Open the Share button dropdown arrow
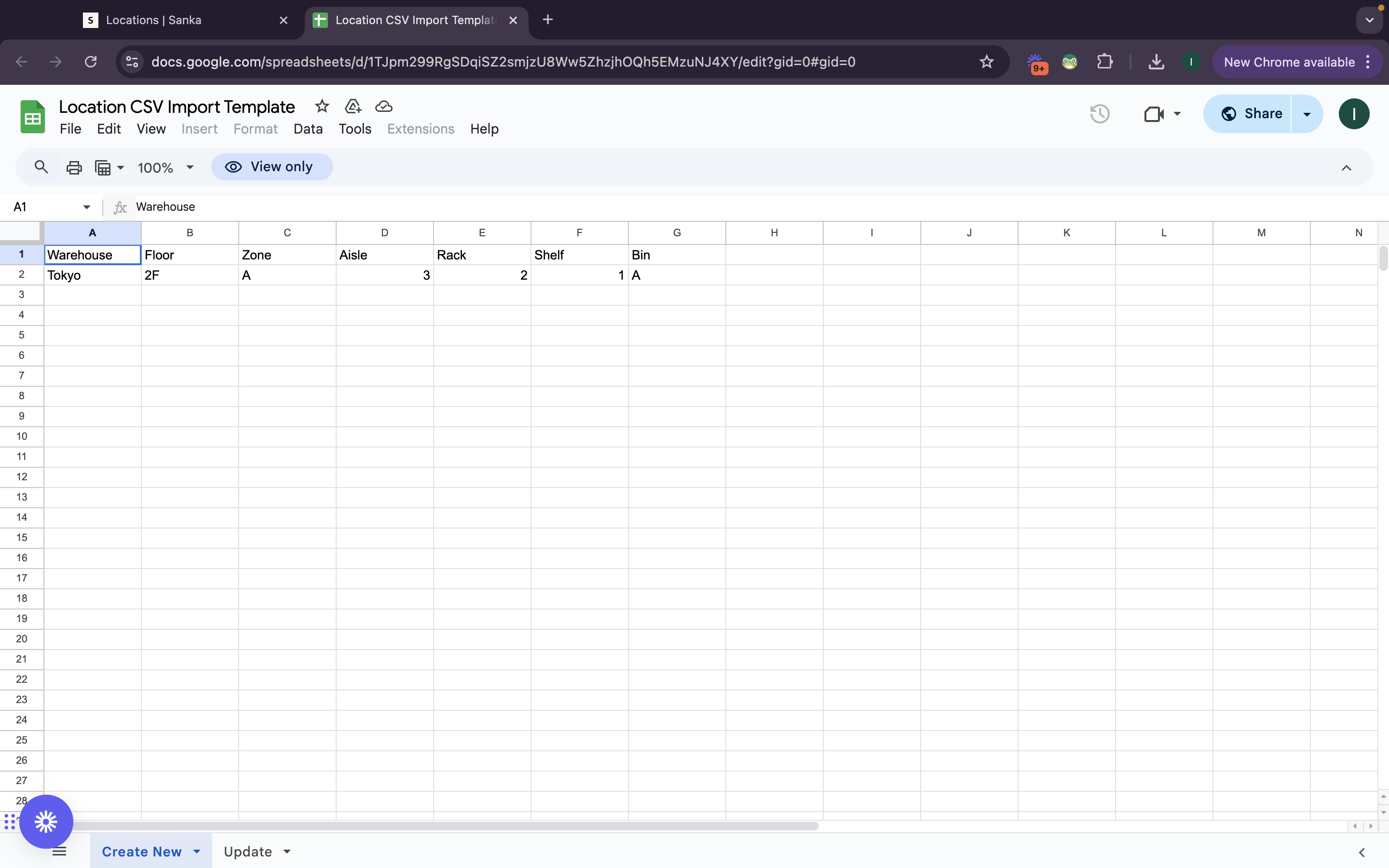The width and height of the screenshot is (1389, 868). pos(1307,114)
